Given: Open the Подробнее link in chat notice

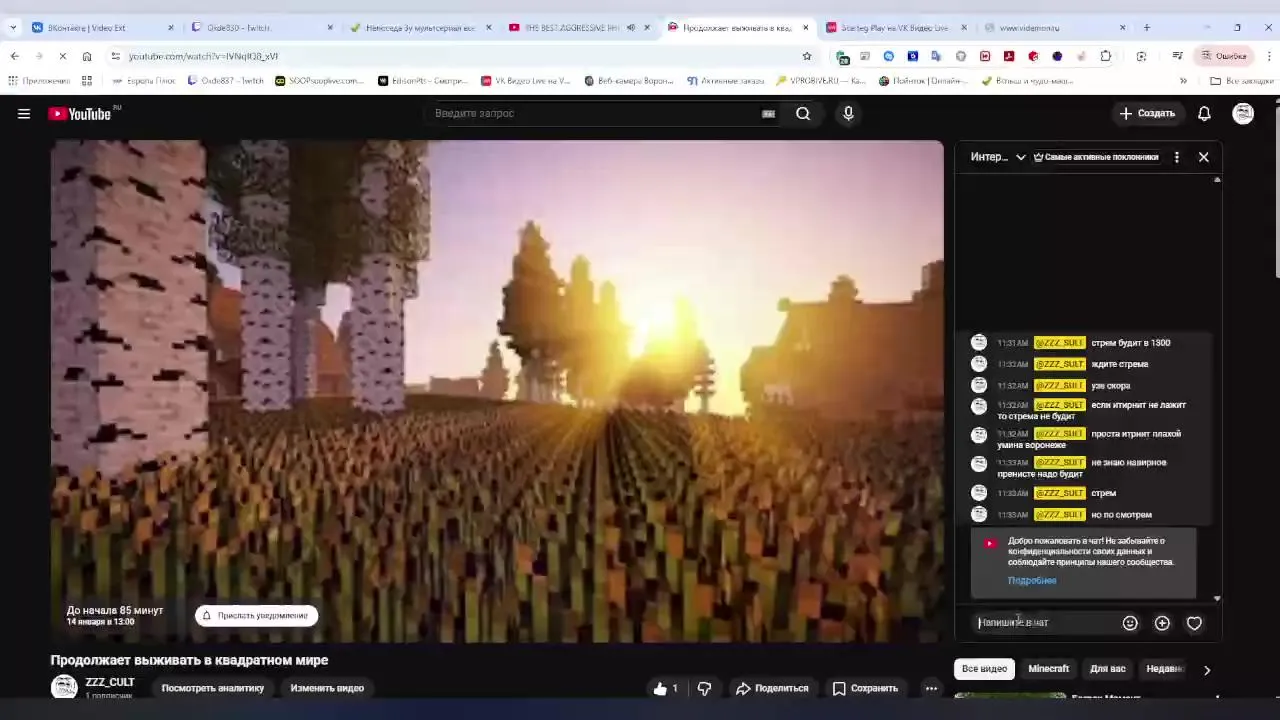Looking at the screenshot, I should [1032, 581].
